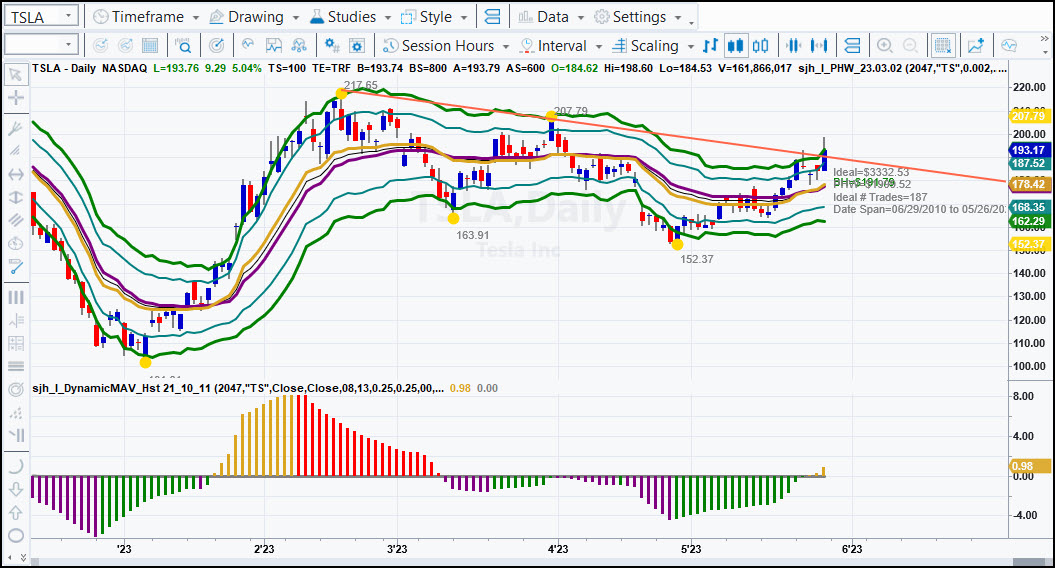Select the pointer arrow tool
Image resolution: width=1055 pixels, height=568 pixels.
15,74
